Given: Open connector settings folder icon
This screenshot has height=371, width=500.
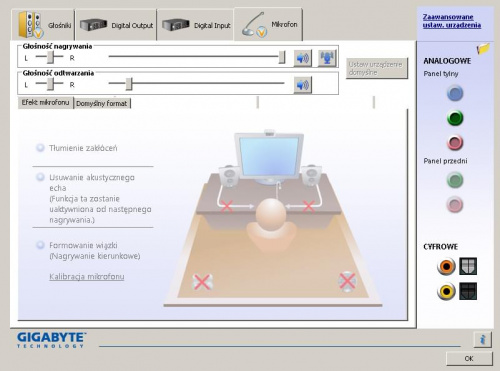Looking at the screenshot, I should 483,49.
